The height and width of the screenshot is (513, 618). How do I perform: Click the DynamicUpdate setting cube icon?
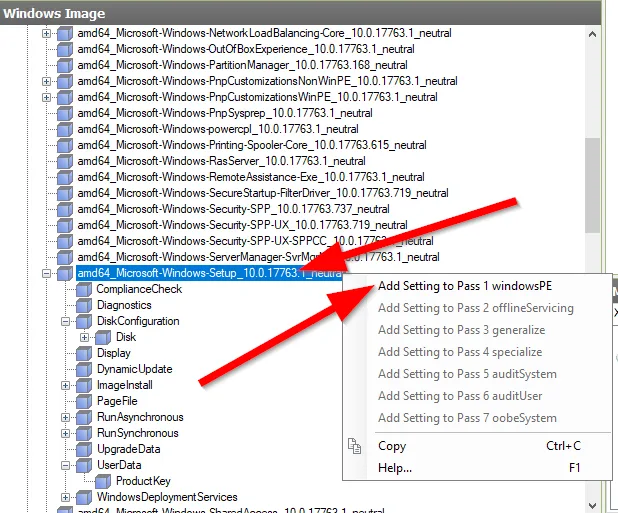84,370
